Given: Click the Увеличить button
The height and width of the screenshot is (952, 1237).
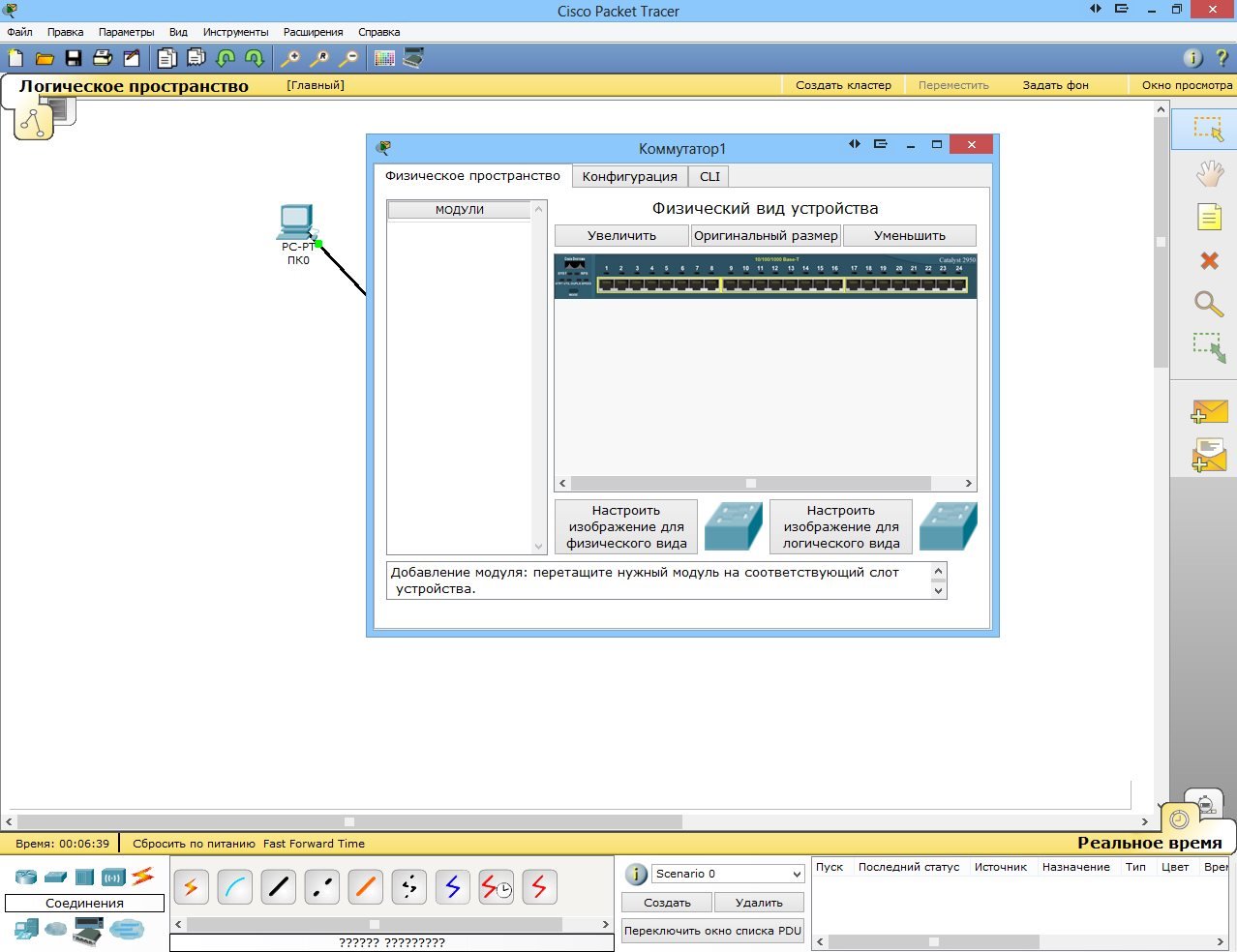Looking at the screenshot, I should (621, 235).
